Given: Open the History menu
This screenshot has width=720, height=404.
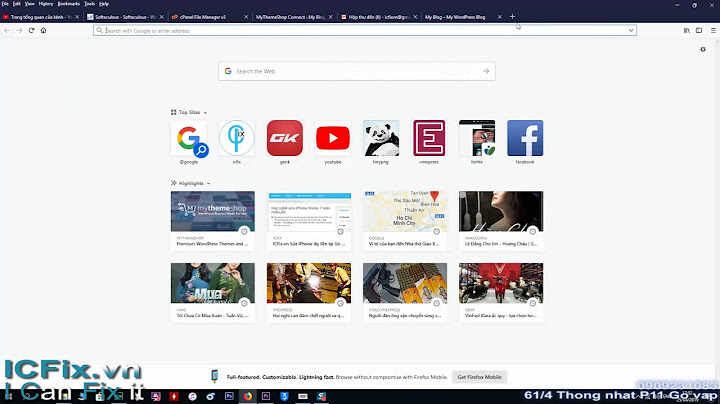Looking at the screenshot, I should pos(46,4).
